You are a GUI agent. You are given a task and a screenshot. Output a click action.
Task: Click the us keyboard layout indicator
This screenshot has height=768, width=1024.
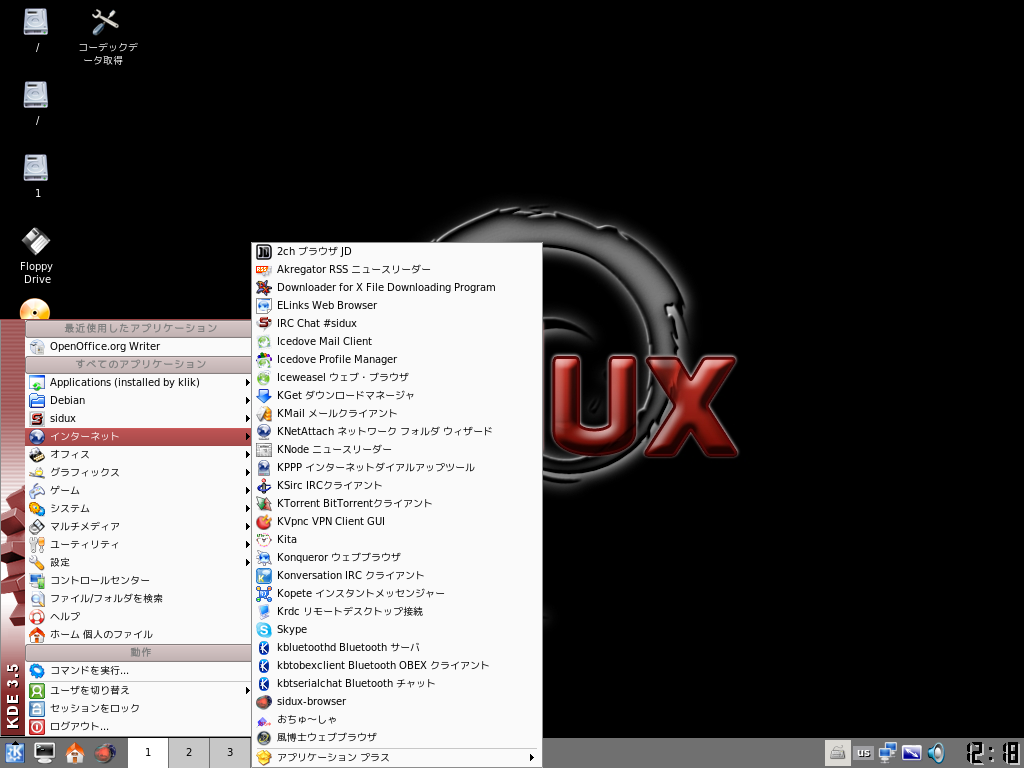(864, 753)
